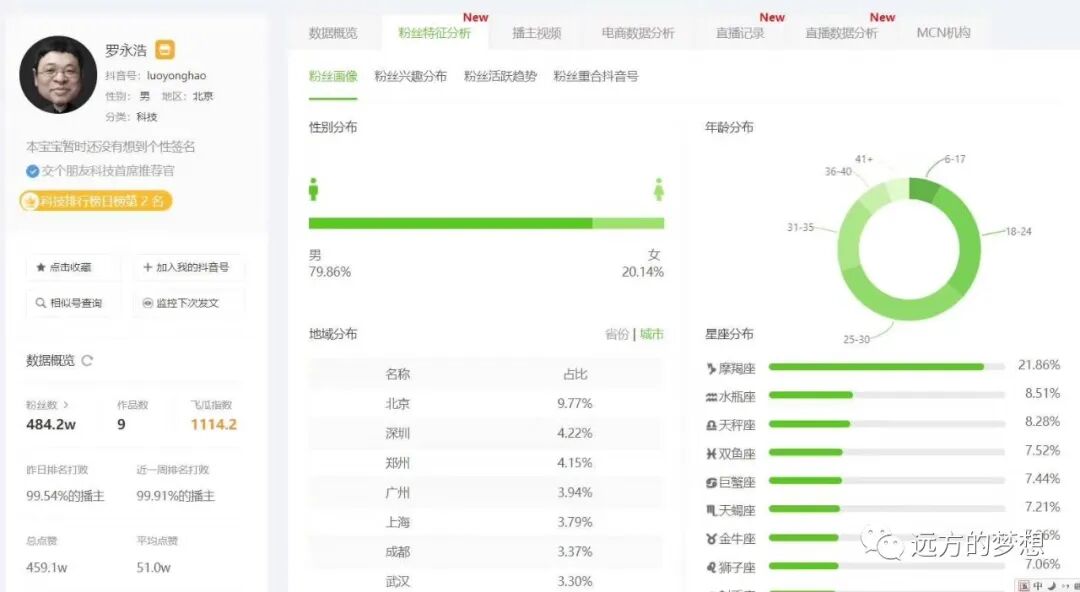
Task: Click the 名称 column header
Action: pyautogui.click(x=397, y=374)
